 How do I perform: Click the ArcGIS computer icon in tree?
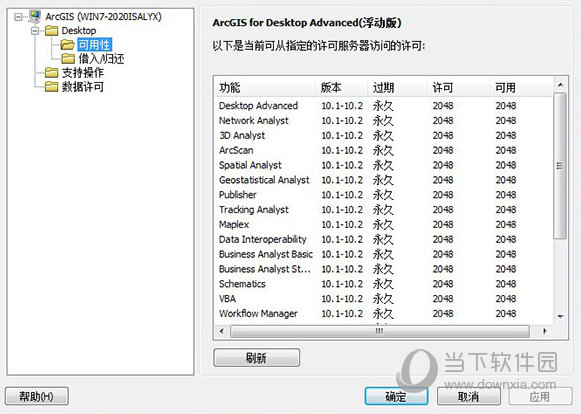(34, 17)
